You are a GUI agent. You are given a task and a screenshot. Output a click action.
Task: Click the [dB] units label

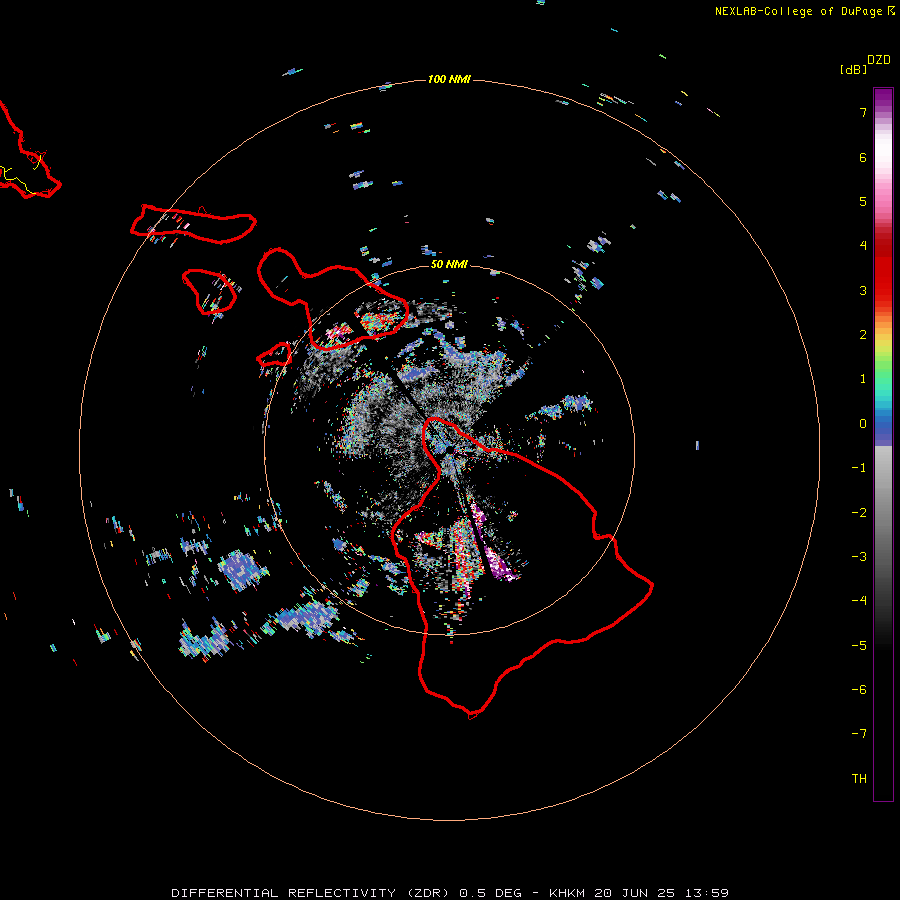coord(854,69)
